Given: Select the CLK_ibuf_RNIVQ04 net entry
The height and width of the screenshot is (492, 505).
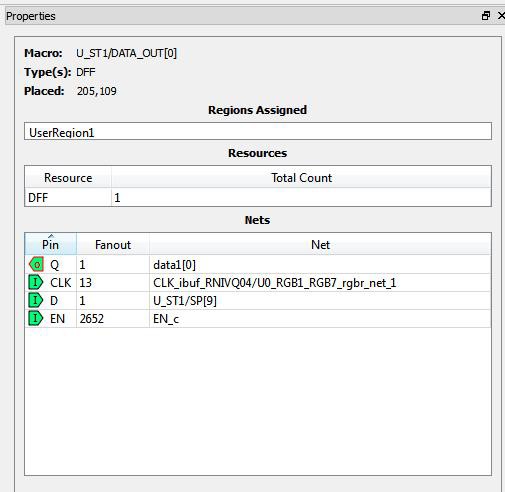Looking at the screenshot, I should [x=274, y=283].
